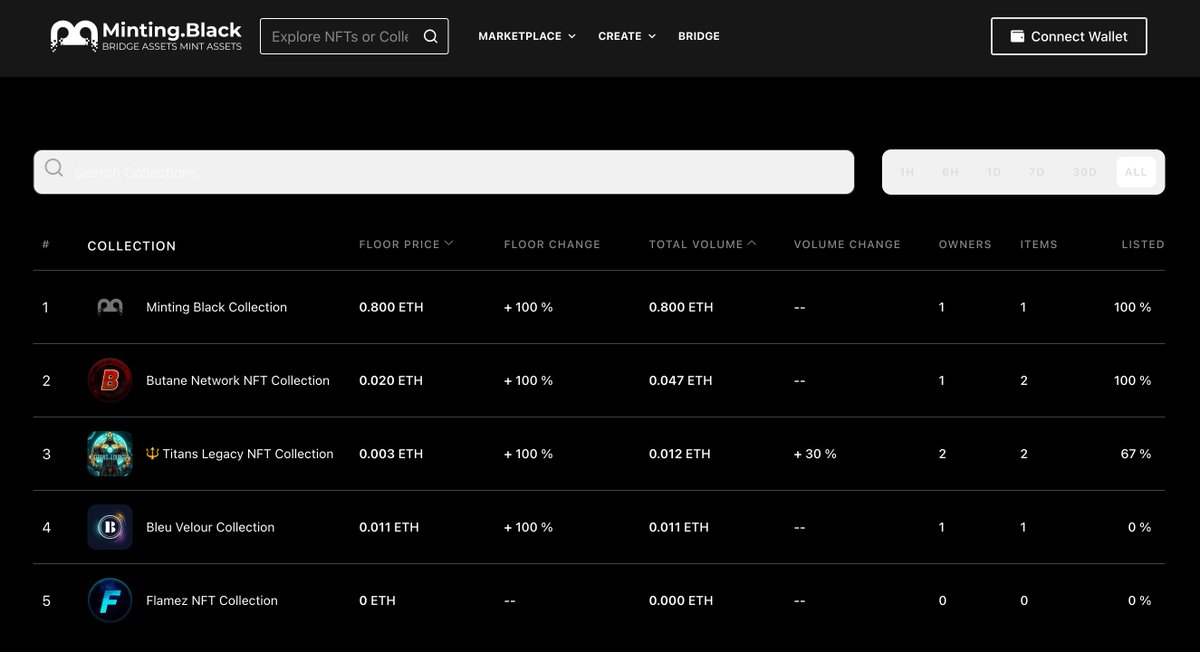Expand the Marketplace menu
The image size is (1200, 652).
click(x=527, y=36)
